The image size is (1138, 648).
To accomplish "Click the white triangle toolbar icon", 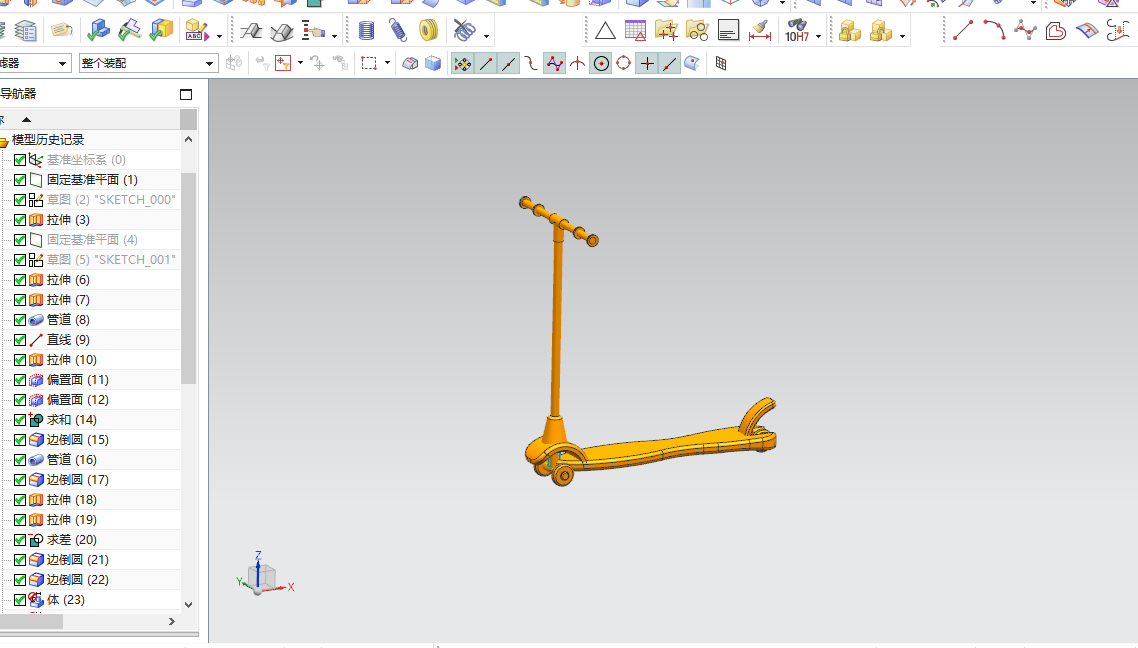I will [605, 30].
